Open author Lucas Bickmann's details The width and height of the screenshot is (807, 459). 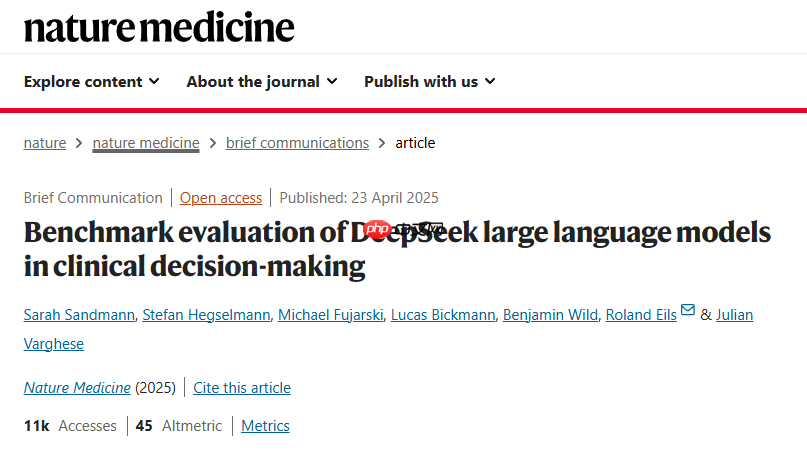443,315
